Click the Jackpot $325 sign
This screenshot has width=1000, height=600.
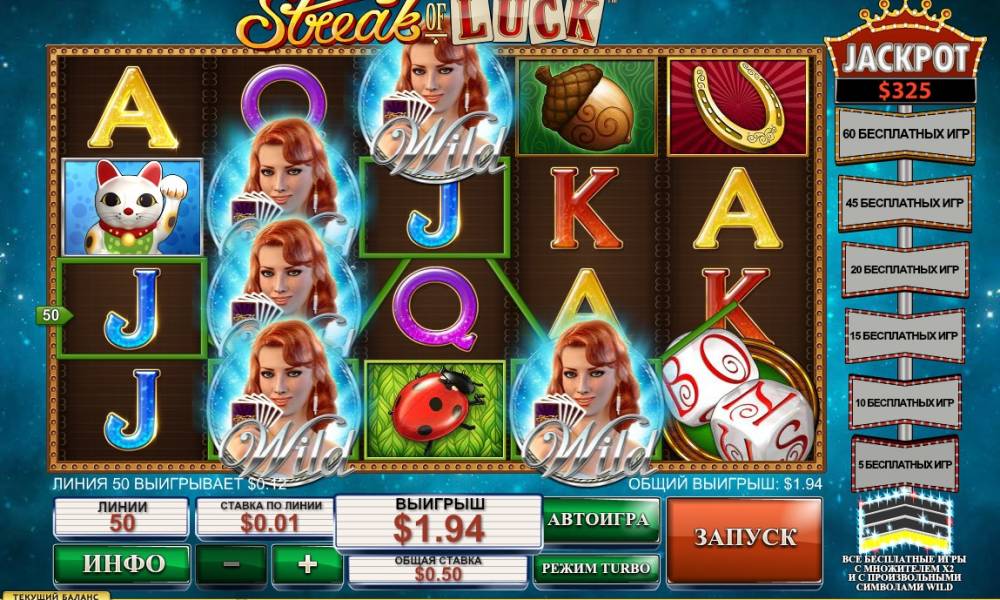point(905,68)
